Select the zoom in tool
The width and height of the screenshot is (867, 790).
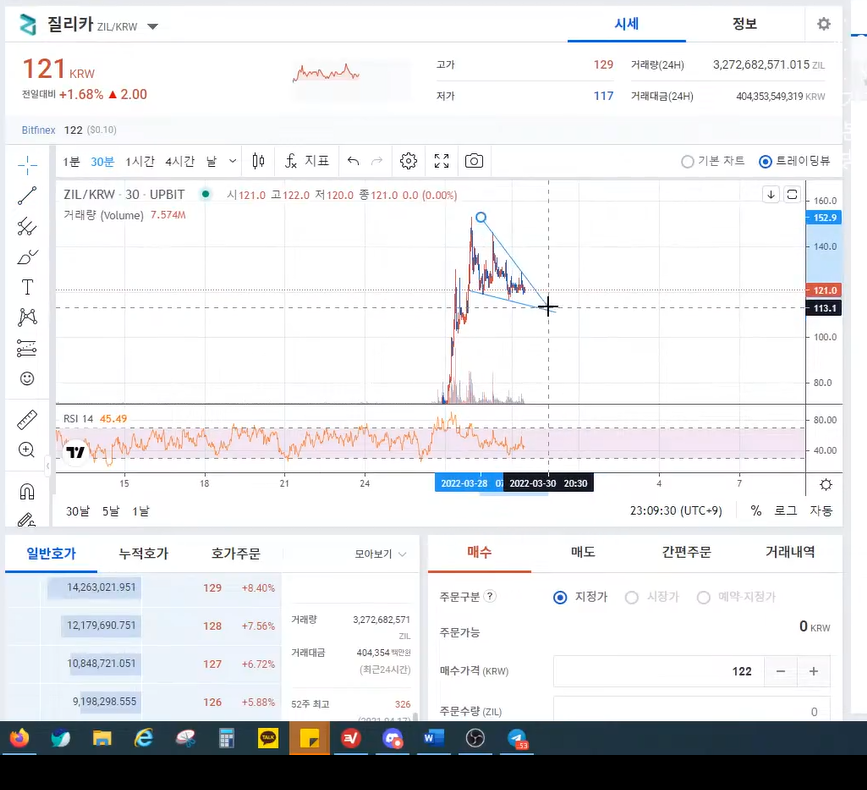(x=27, y=449)
